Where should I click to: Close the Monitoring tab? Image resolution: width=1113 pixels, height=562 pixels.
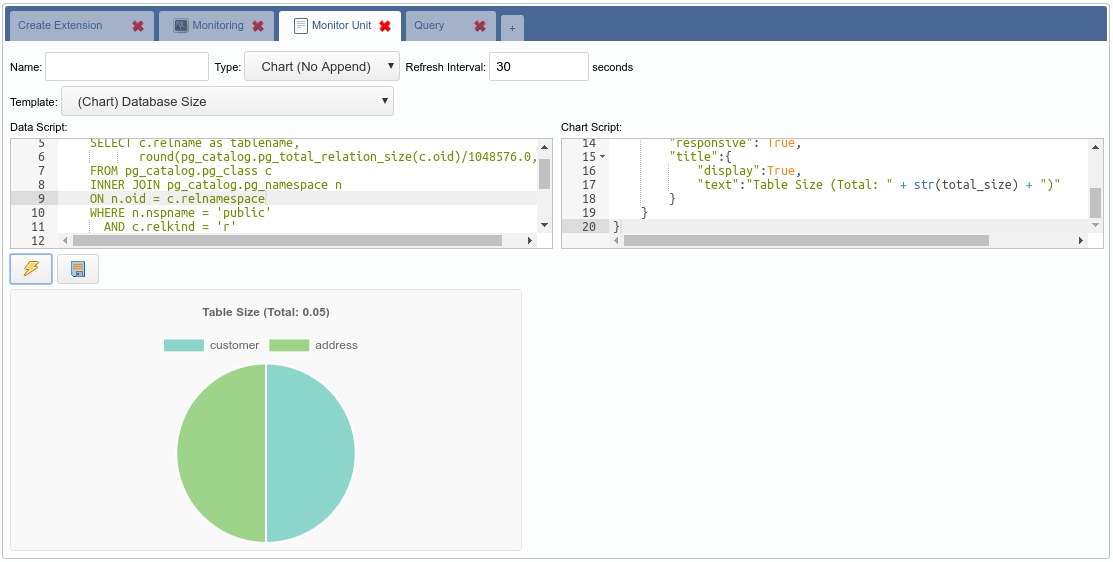click(258, 26)
